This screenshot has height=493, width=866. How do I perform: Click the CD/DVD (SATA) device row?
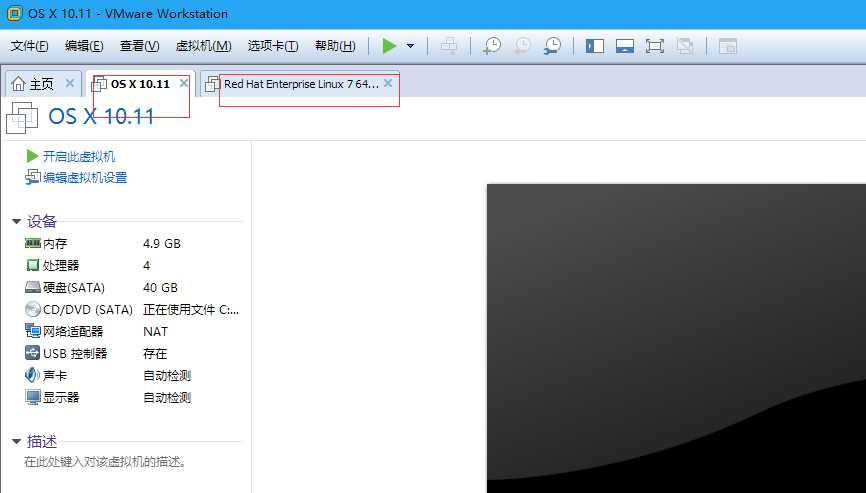pyautogui.click(x=133, y=310)
